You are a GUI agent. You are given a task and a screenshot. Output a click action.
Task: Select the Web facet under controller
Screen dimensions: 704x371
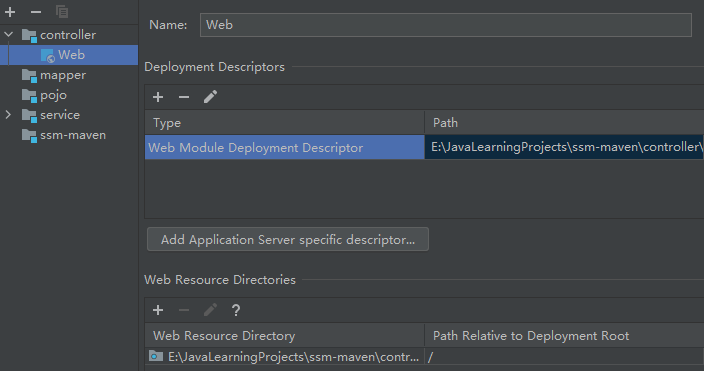point(69,55)
